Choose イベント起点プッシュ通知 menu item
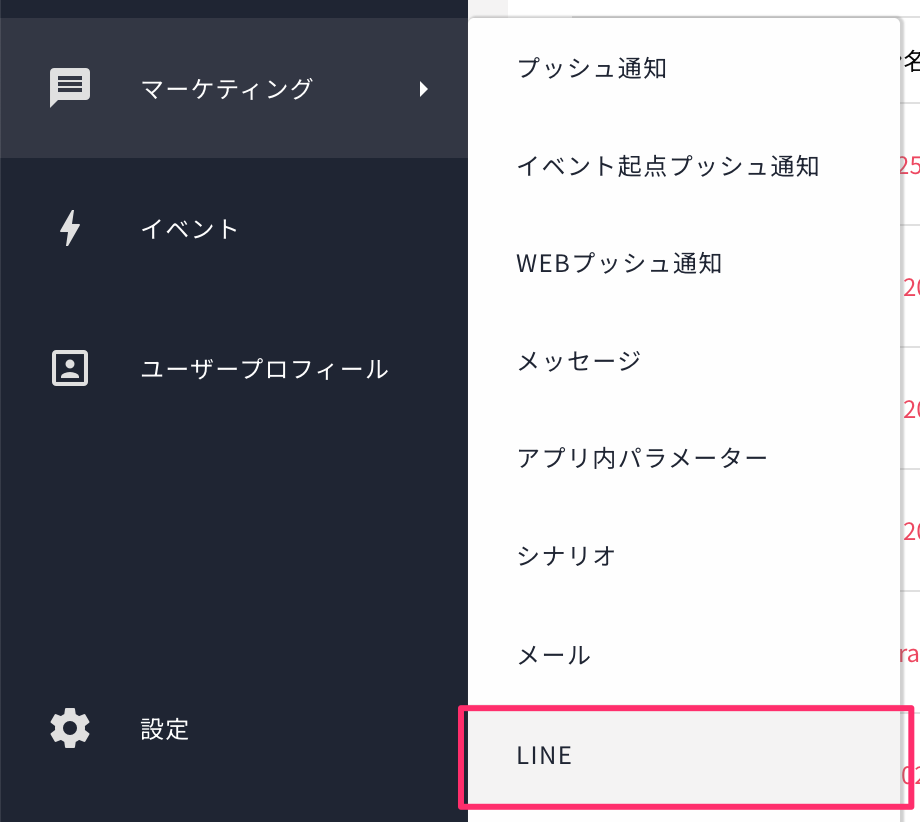Screen dimensions: 920x822 click(x=668, y=166)
